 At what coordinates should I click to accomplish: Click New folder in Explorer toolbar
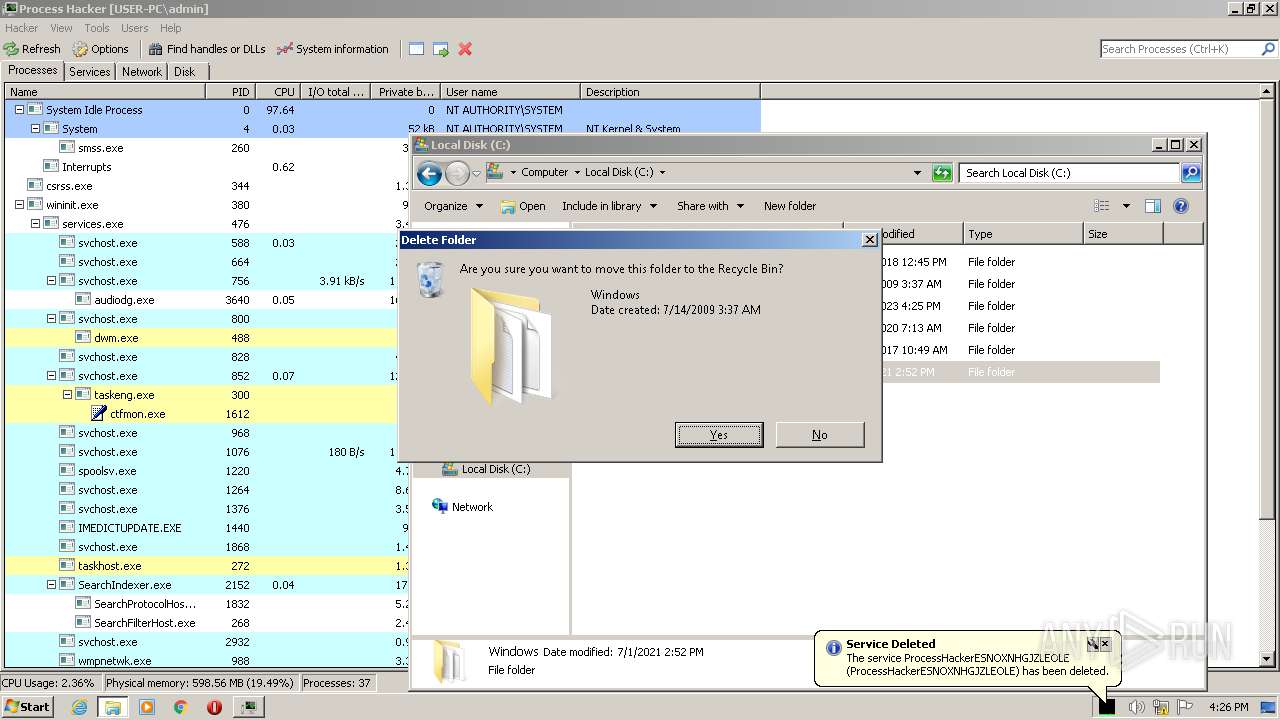[790, 206]
